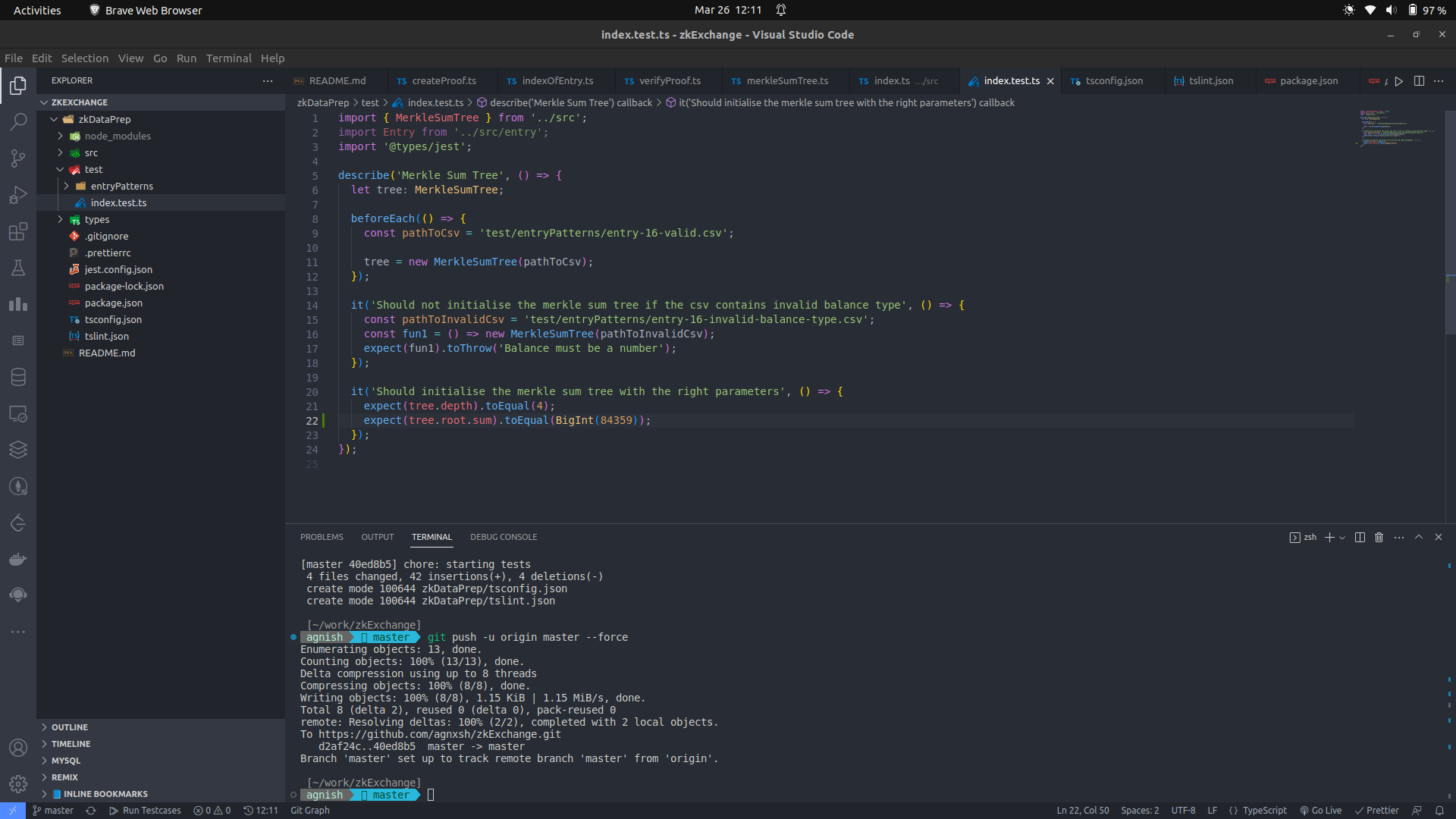Switch to the merkleSumTree.ts tab
This screenshot has width=1456, height=819.
pyautogui.click(x=787, y=81)
